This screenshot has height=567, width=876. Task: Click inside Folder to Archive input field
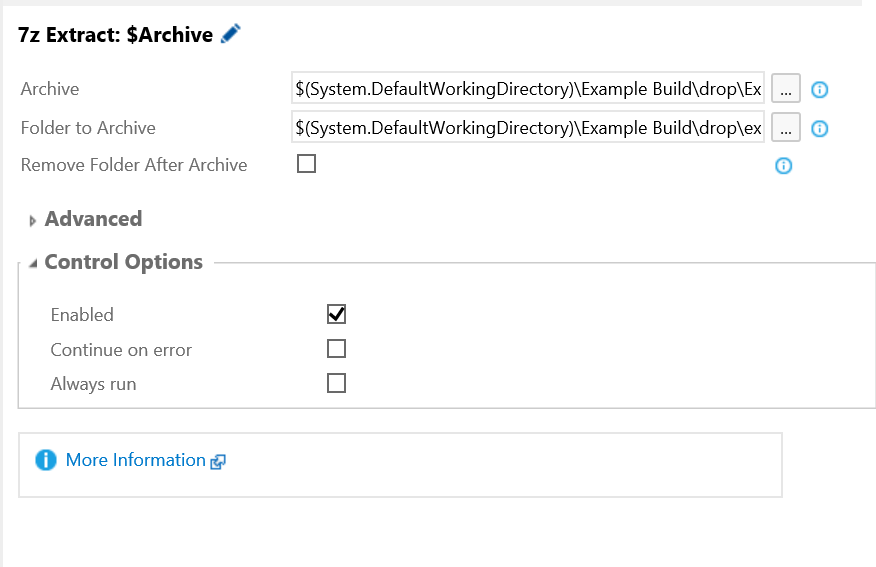pyautogui.click(x=528, y=127)
